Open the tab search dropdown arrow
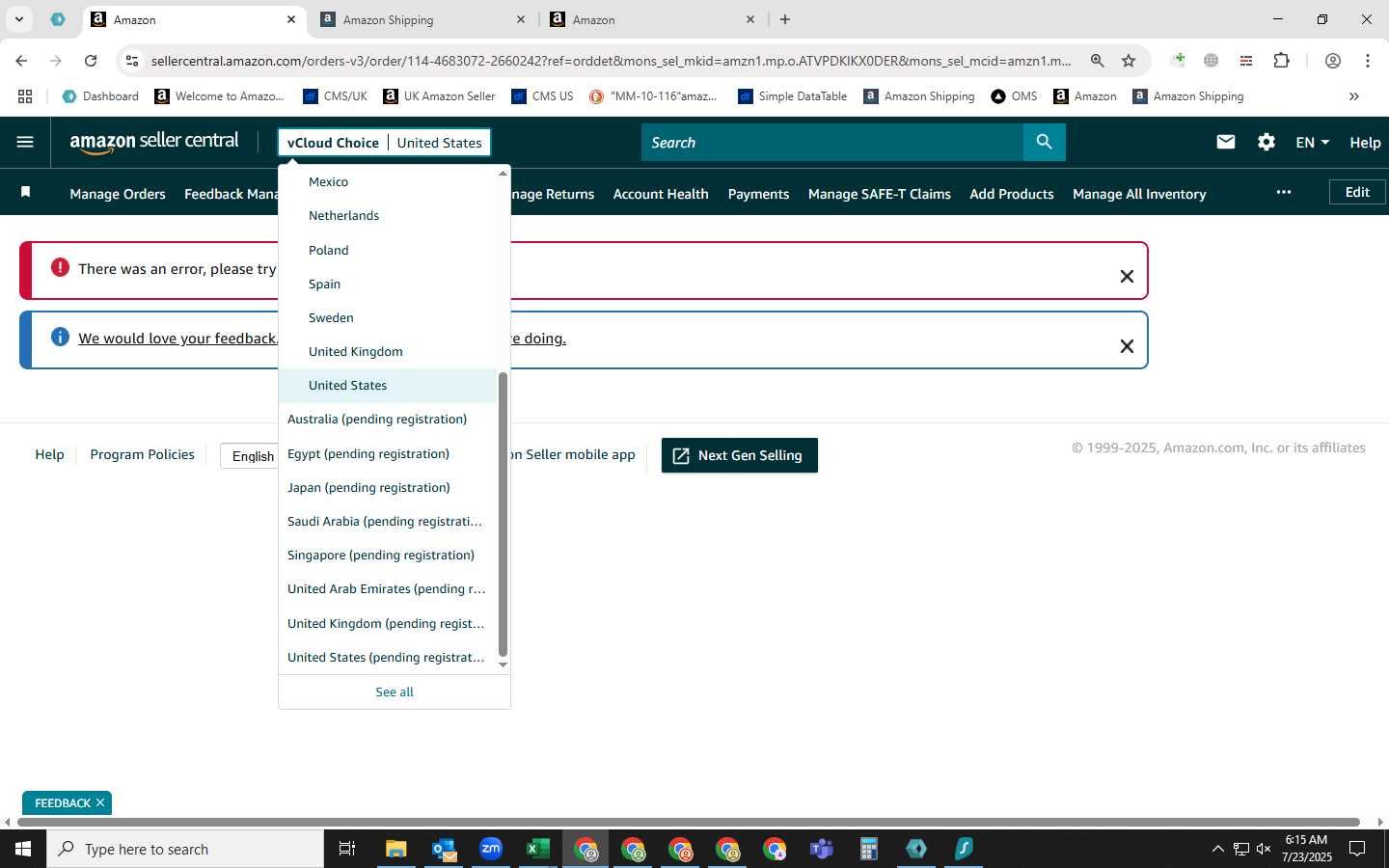Screen dimensions: 1389x868 pos(19,19)
